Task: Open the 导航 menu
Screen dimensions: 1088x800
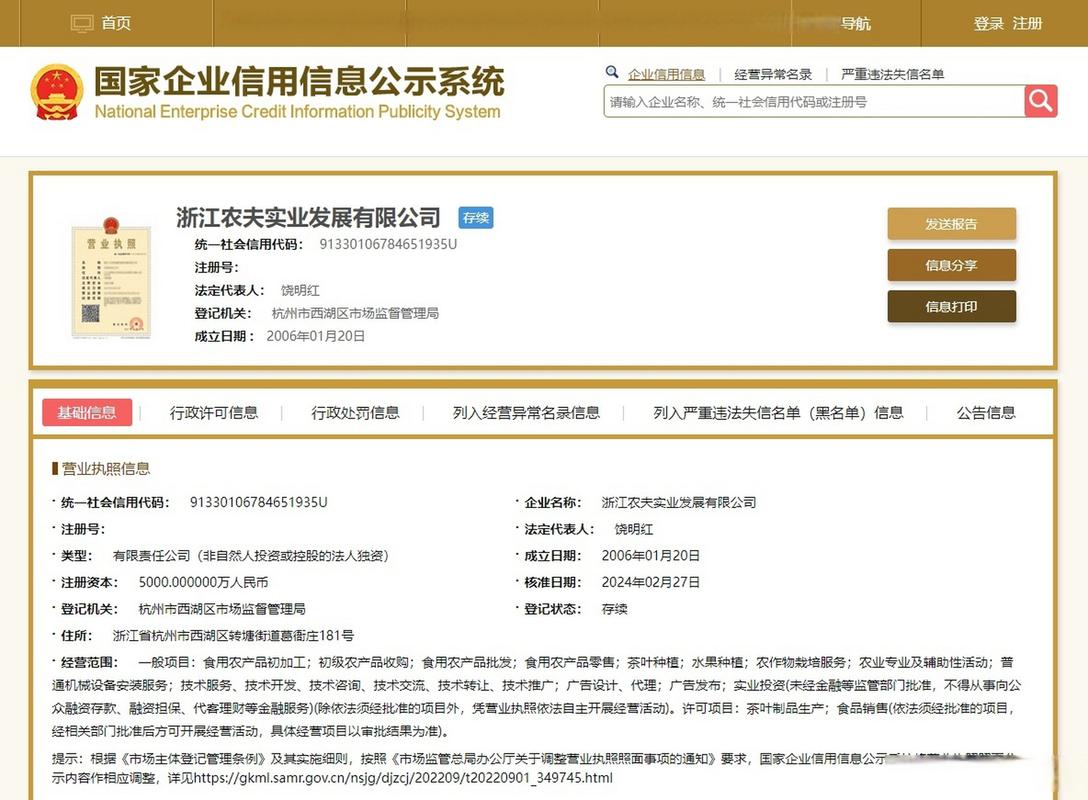Action: tap(856, 22)
